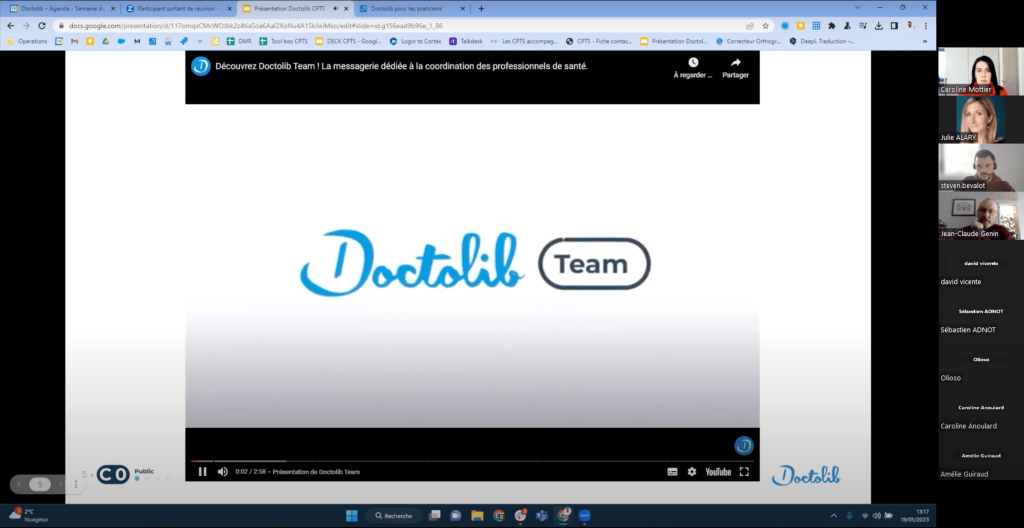This screenshot has width=1024, height=528.
Task: Select Caroline Mottier's video thumbnail
Action: [981, 71]
